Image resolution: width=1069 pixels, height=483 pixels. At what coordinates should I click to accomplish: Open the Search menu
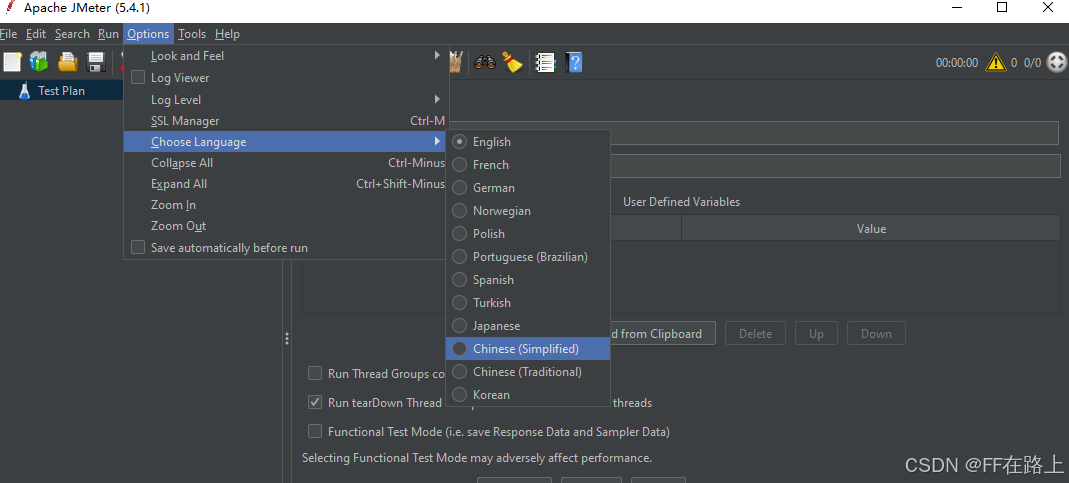click(x=72, y=34)
